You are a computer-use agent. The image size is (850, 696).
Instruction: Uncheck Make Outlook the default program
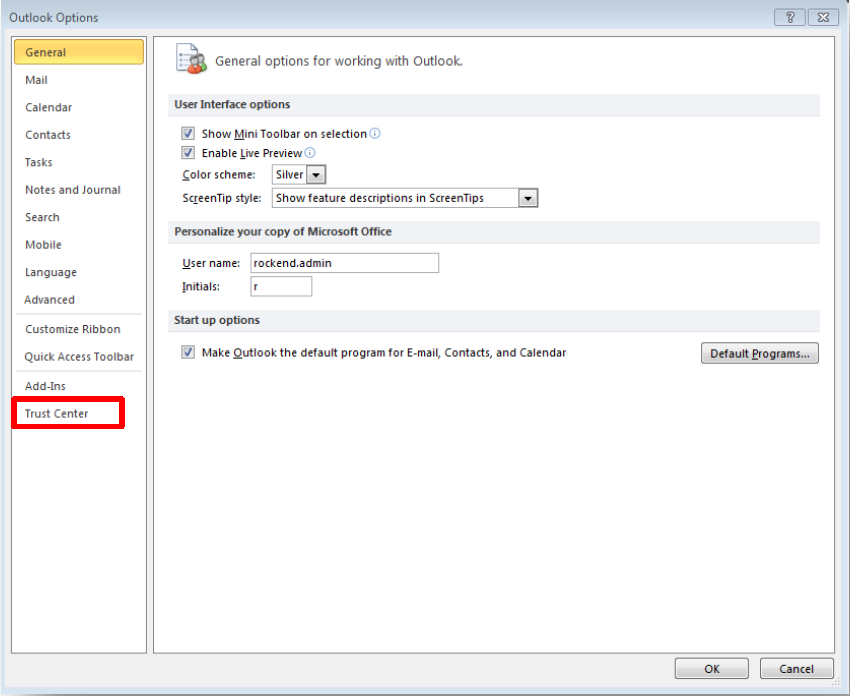[x=188, y=352]
